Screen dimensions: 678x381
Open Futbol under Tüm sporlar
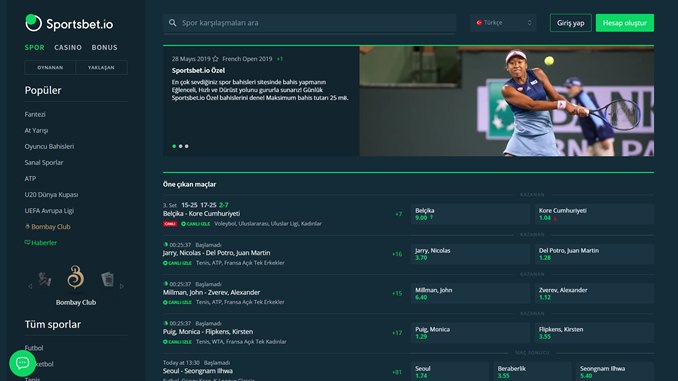coord(34,348)
